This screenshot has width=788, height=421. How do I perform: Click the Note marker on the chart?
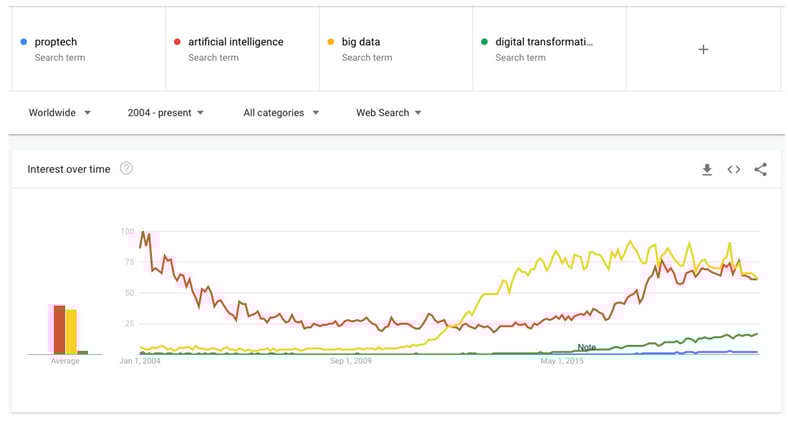[586, 347]
